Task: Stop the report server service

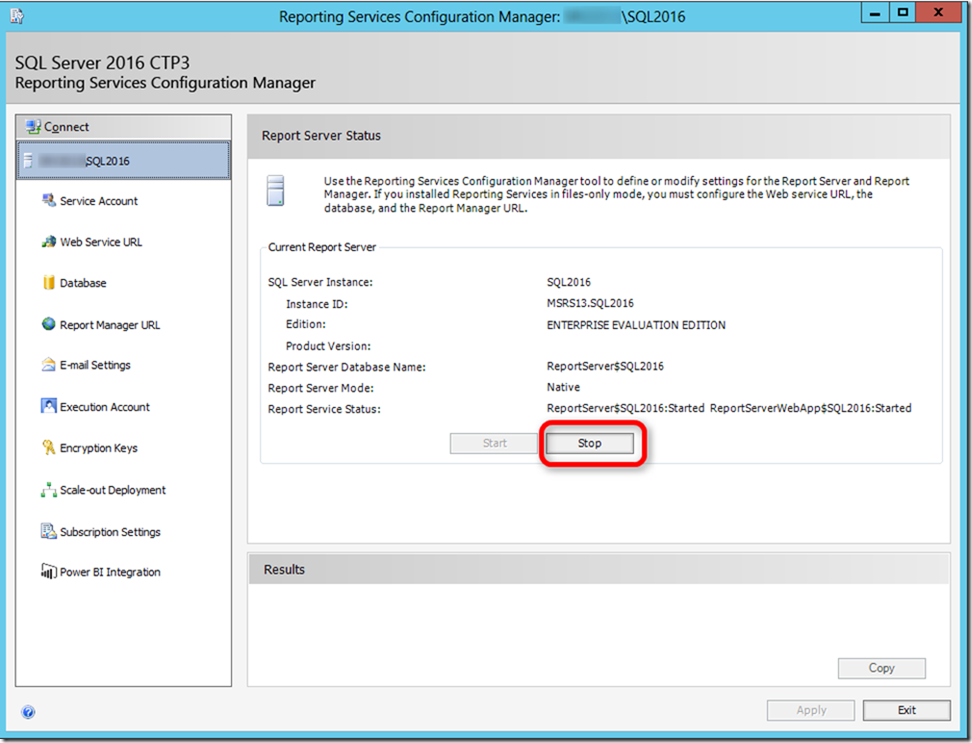Action: (x=590, y=443)
